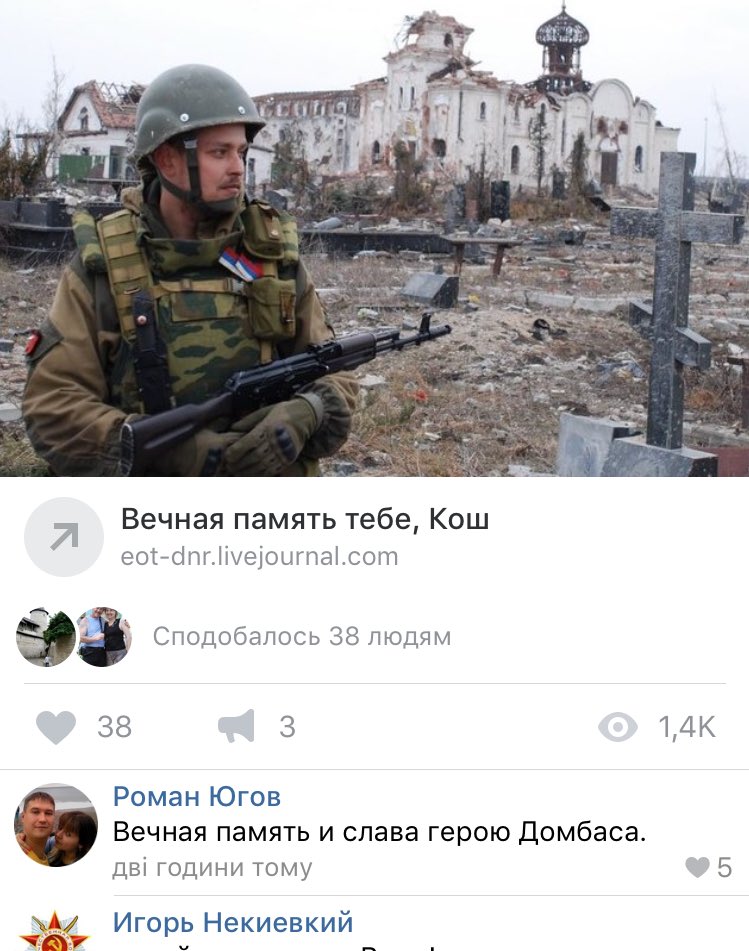The width and height of the screenshot is (749, 951).
Task: Tap the megaphone repost icon
Action: [237, 726]
